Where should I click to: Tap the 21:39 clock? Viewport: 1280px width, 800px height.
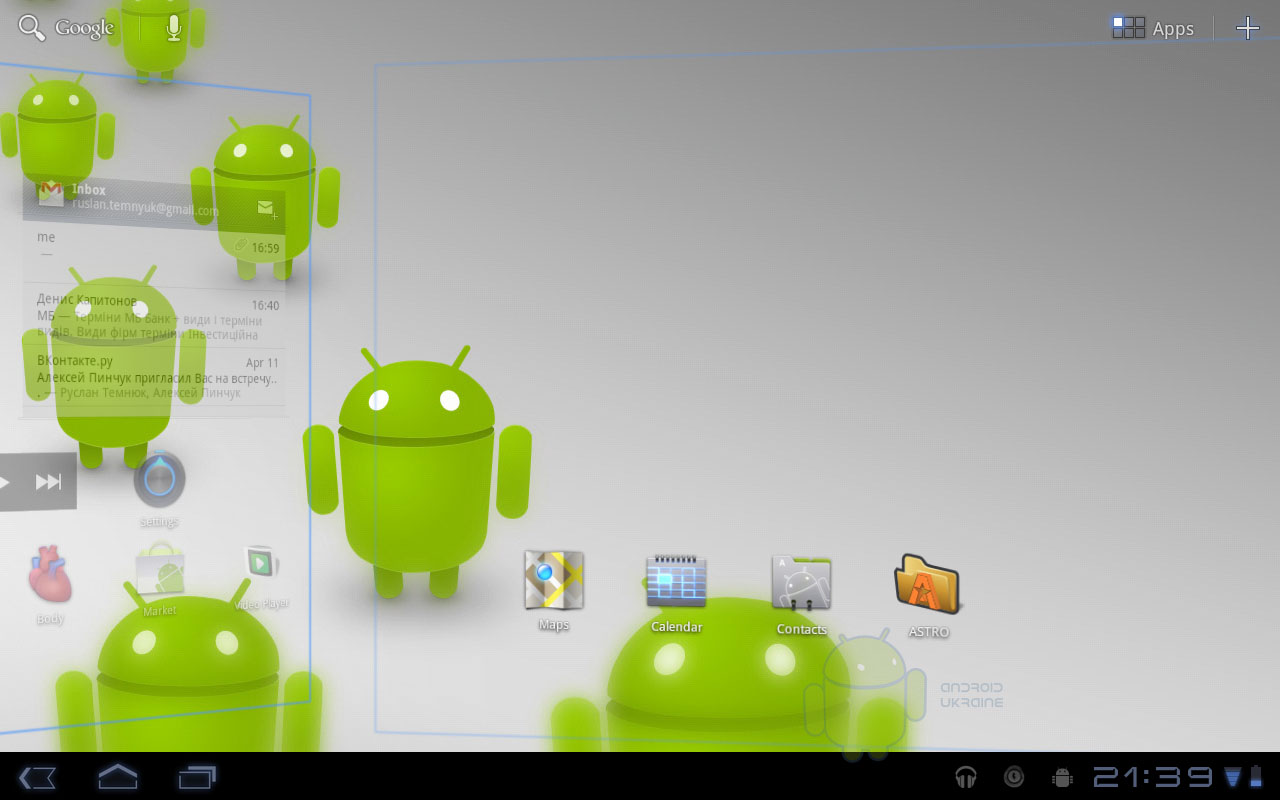[x=1152, y=777]
